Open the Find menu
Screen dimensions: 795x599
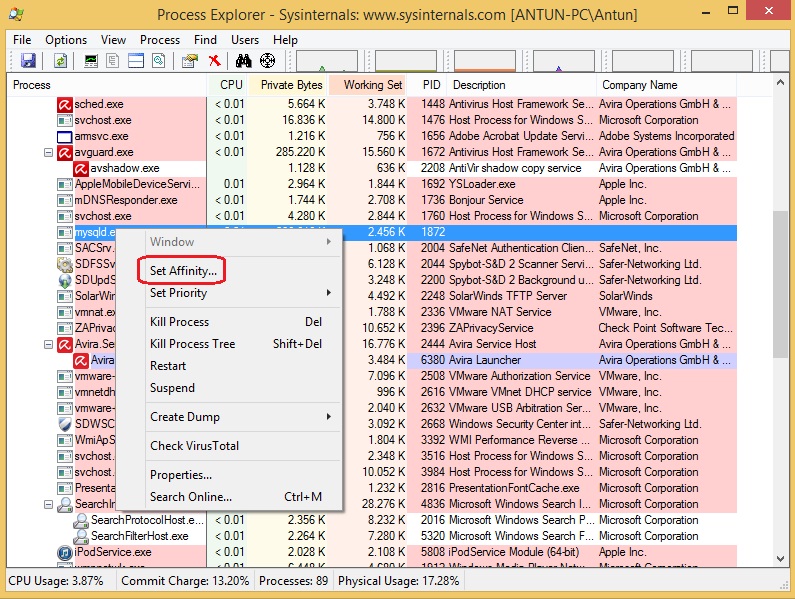(x=205, y=40)
